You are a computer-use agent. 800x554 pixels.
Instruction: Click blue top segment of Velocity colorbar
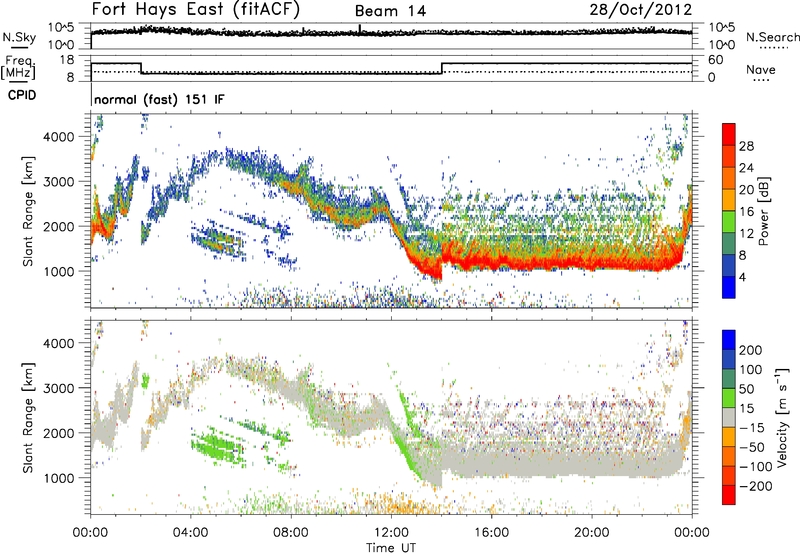click(729, 340)
